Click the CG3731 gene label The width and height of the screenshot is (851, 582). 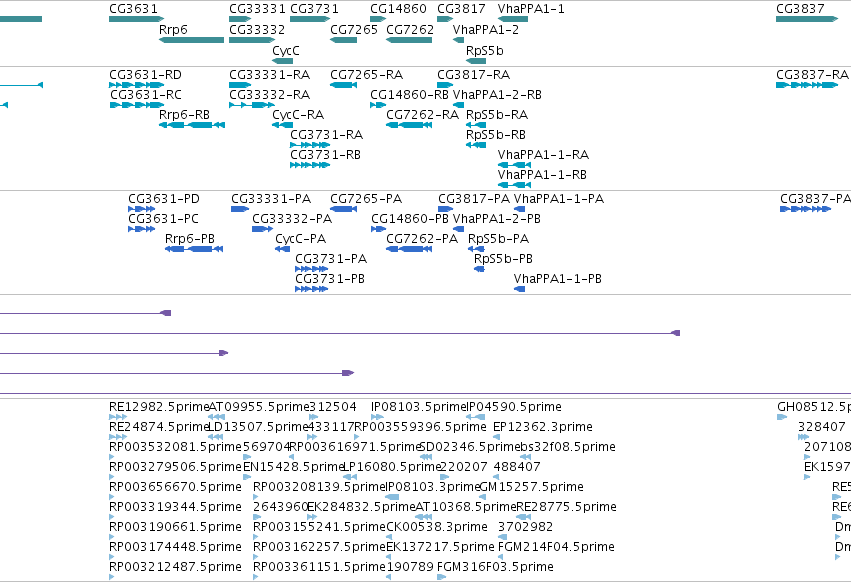(x=314, y=9)
